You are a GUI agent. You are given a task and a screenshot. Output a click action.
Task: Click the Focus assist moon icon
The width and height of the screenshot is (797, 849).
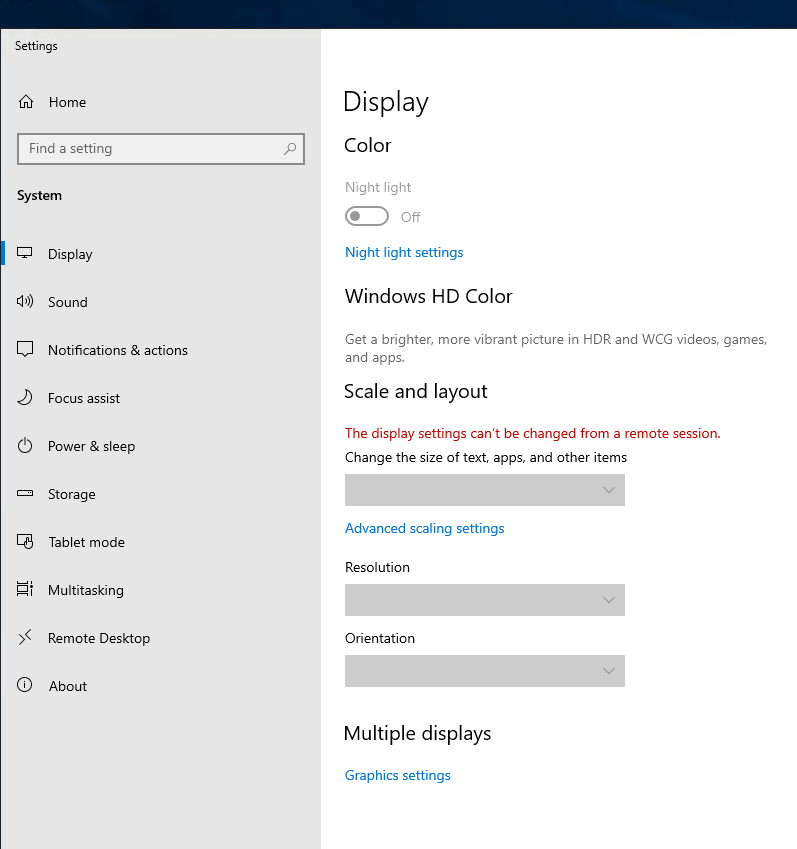(x=25, y=397)
